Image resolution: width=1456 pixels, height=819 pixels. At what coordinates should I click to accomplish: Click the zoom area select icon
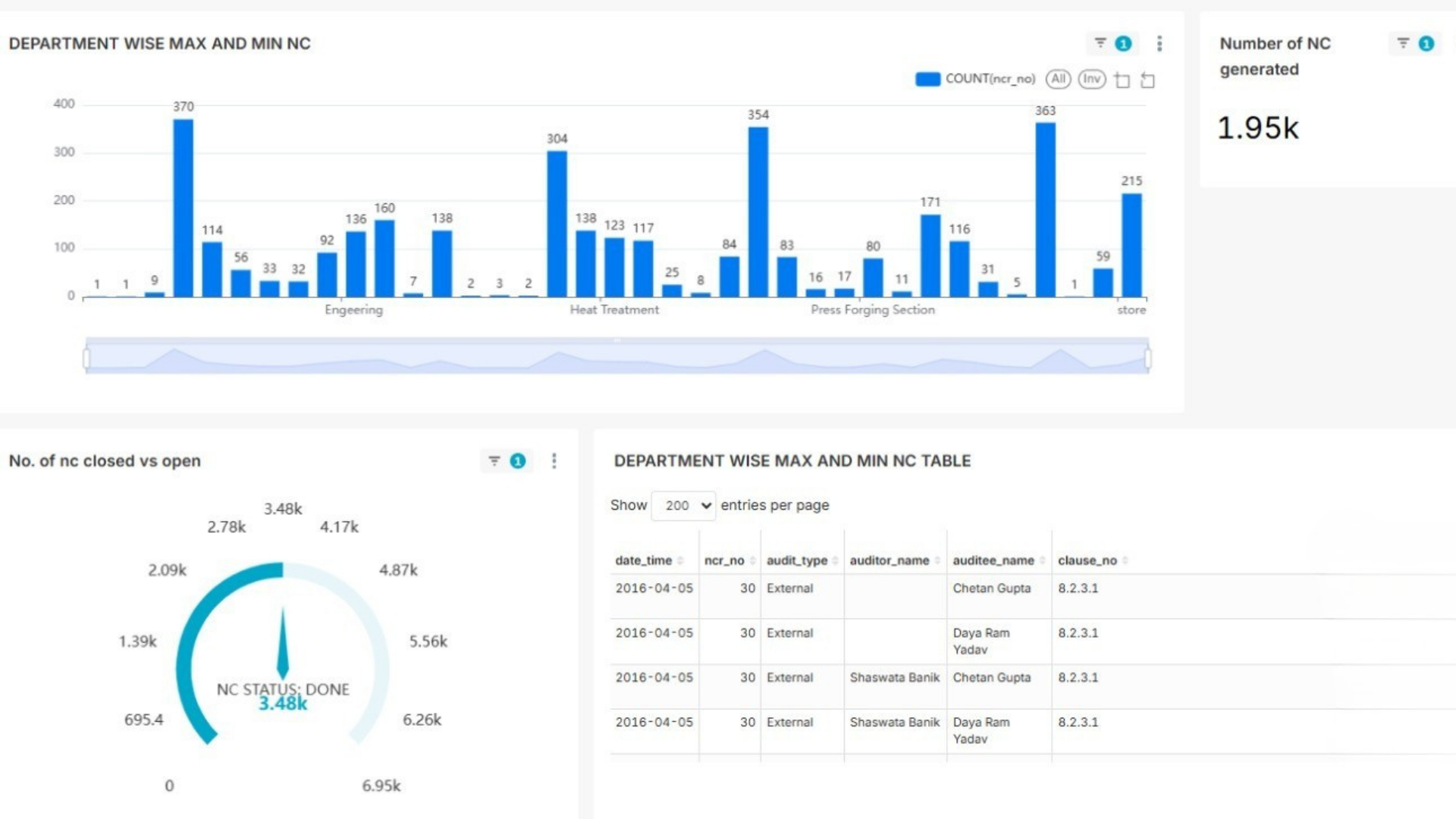coord(1123,80)
